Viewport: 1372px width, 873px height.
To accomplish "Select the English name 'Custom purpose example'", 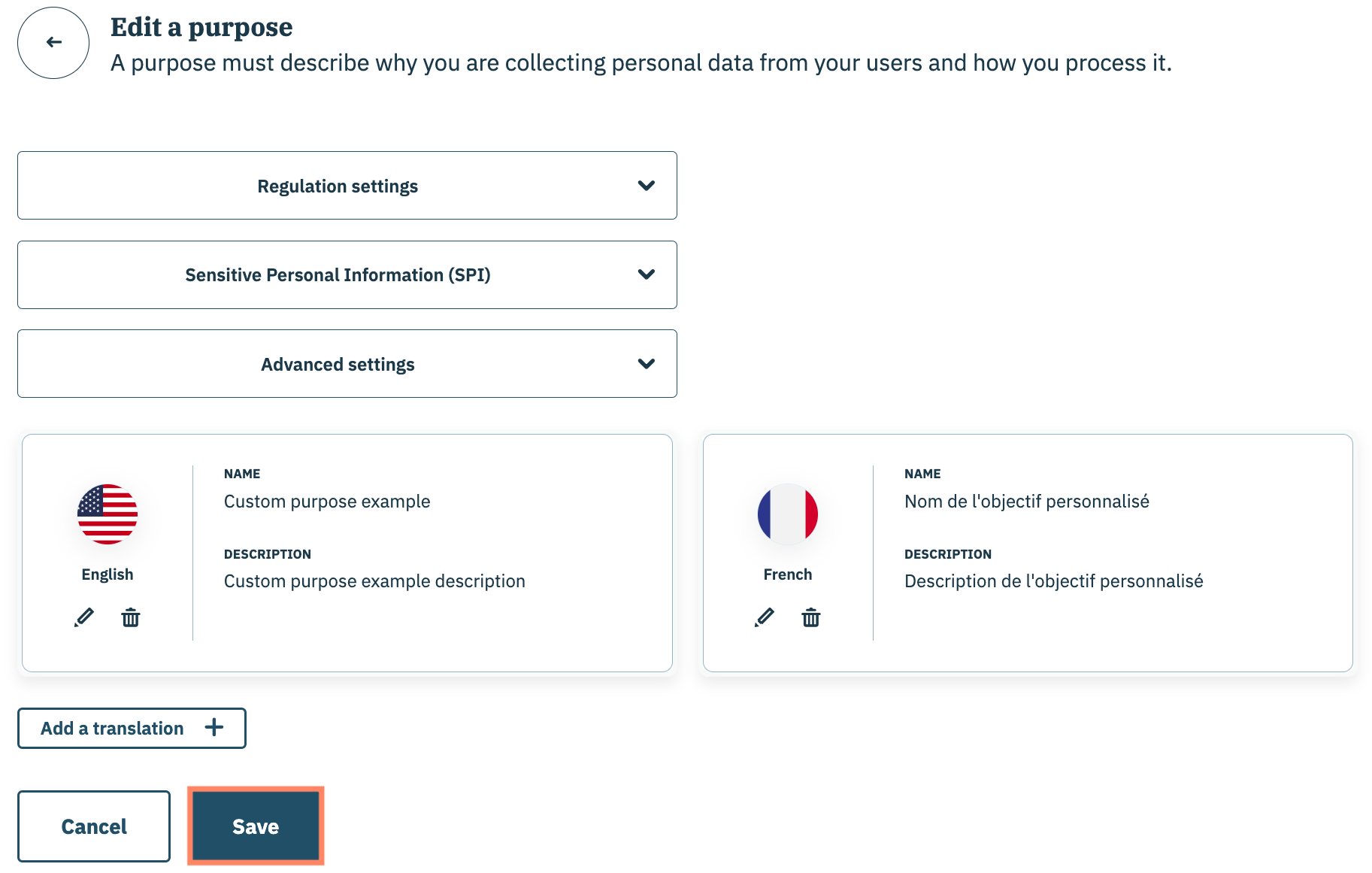I will click(327, 502).
